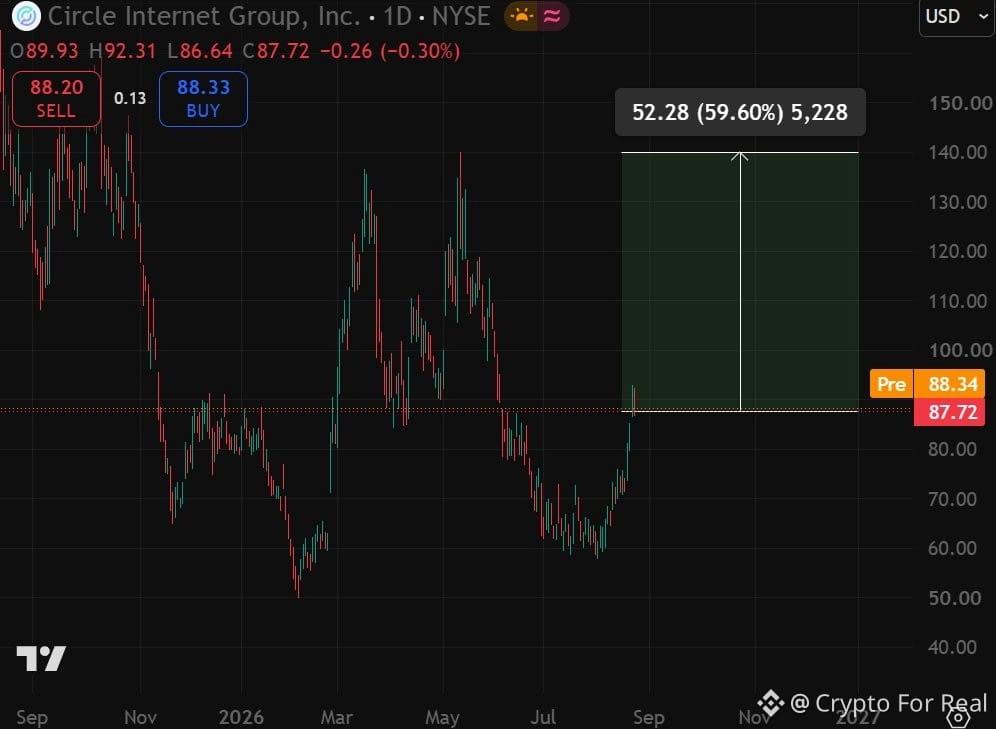Click the L86.64 low value in legend
The image size is (996, 729).
[x=200, y=51]
